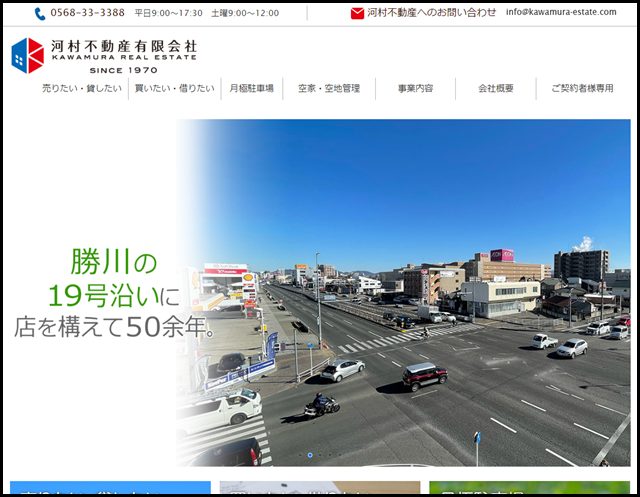This screenshot has height=497, width=640.
Task: Click the KAWAMURA REAL ESTATE text
Action: 124,58
